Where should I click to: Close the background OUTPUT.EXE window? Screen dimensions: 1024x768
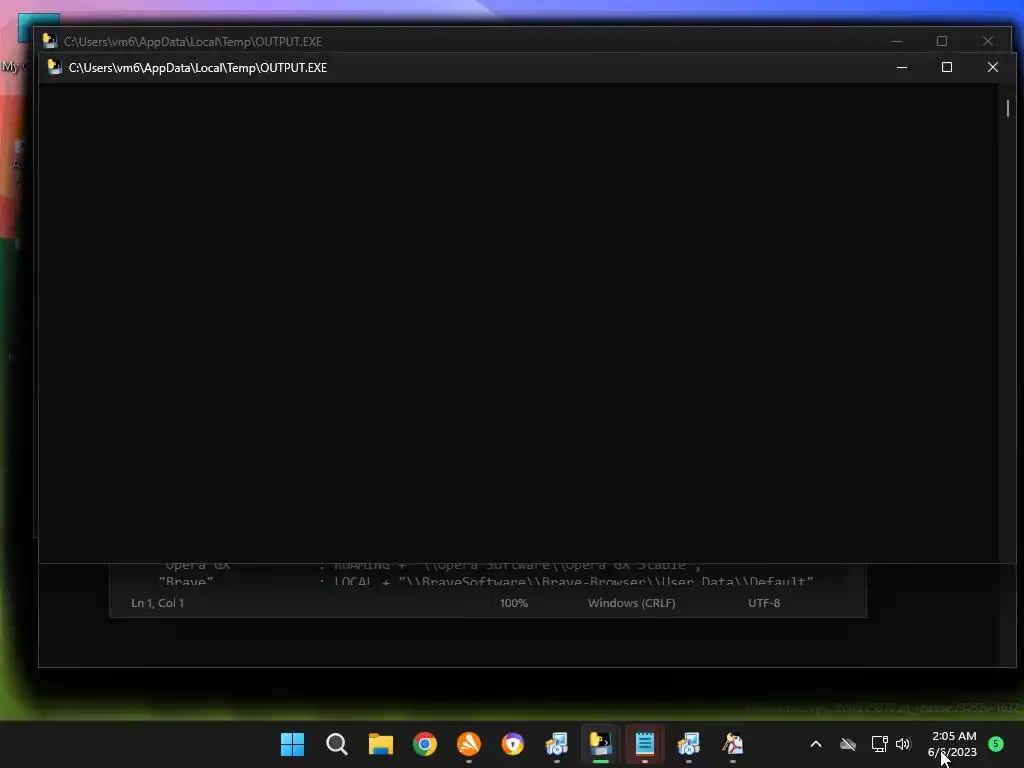(x=987, y=41)
